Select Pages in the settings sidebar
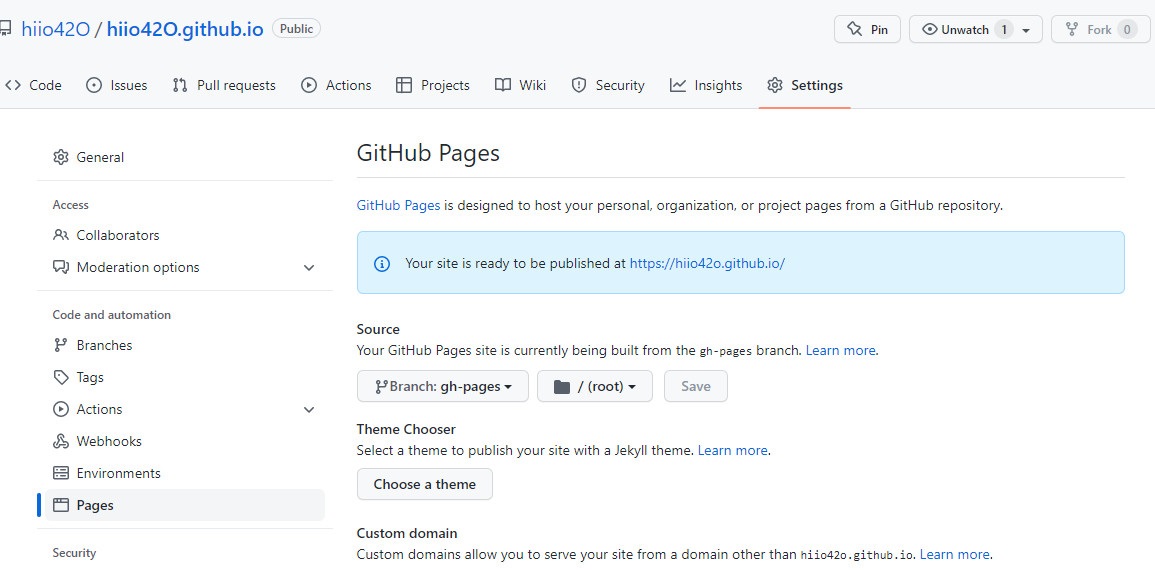The height and width of the screenshot is (570, 1155). pyautogui.click(x=184, y=505)
